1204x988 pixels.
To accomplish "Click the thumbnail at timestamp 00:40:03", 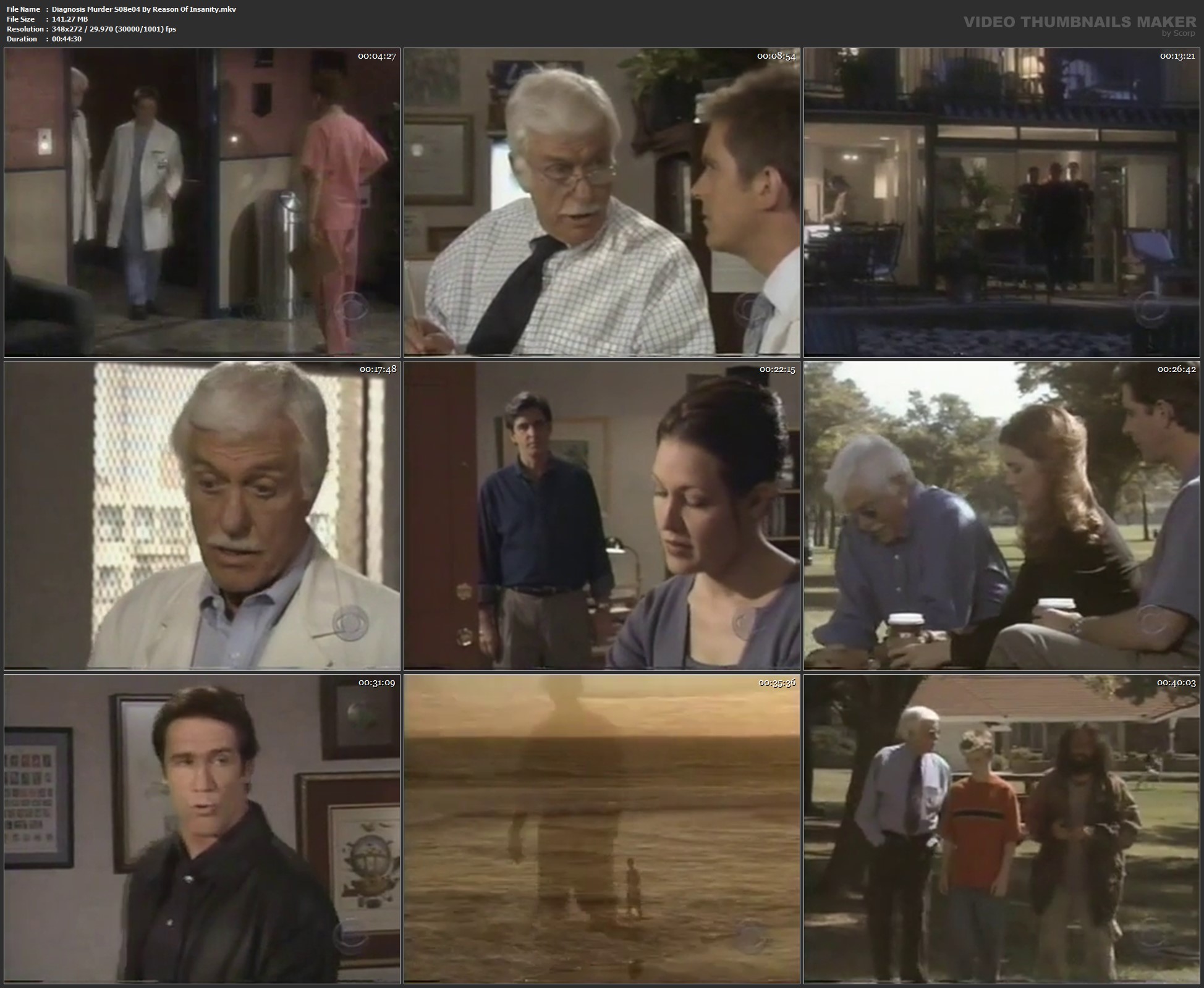I will pos(1001,829).
